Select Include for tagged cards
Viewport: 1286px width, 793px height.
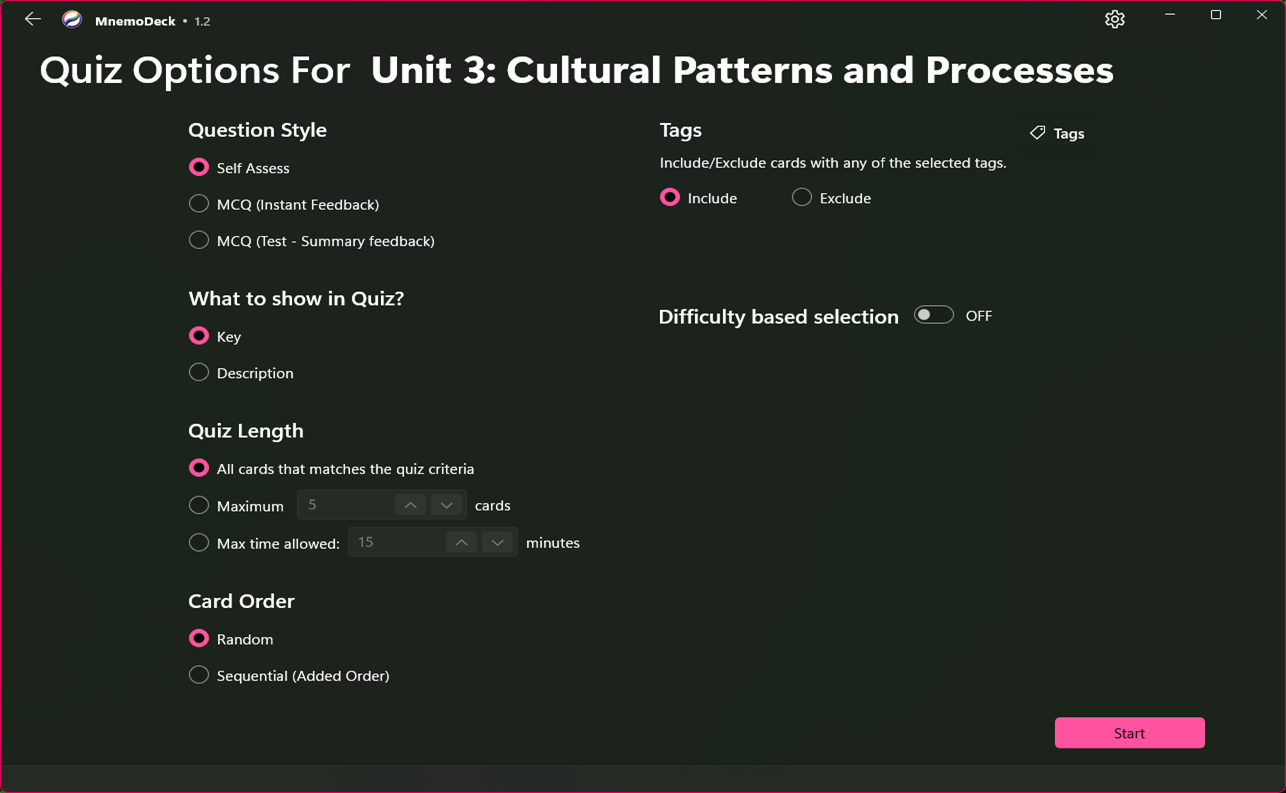[x=669, y=197]
